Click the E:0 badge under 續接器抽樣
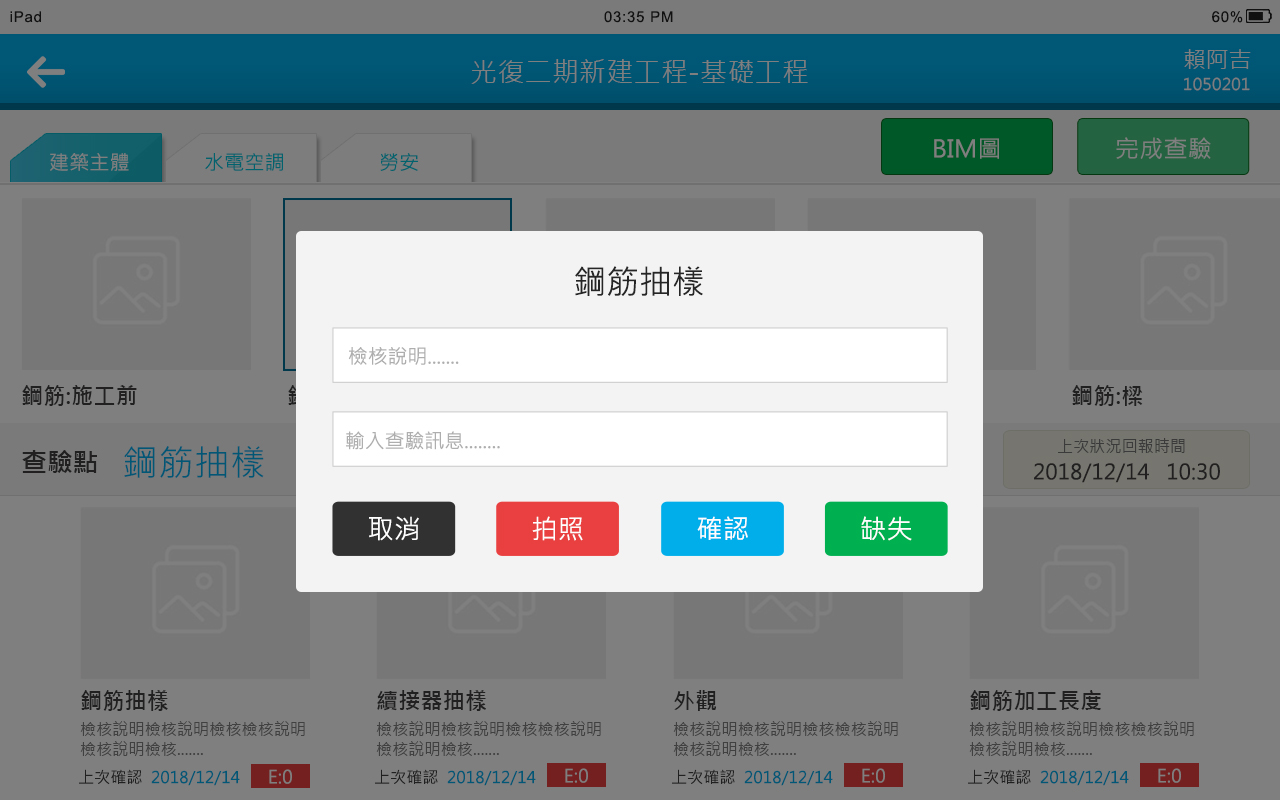 pyautogui.click(x=576, y=776)
